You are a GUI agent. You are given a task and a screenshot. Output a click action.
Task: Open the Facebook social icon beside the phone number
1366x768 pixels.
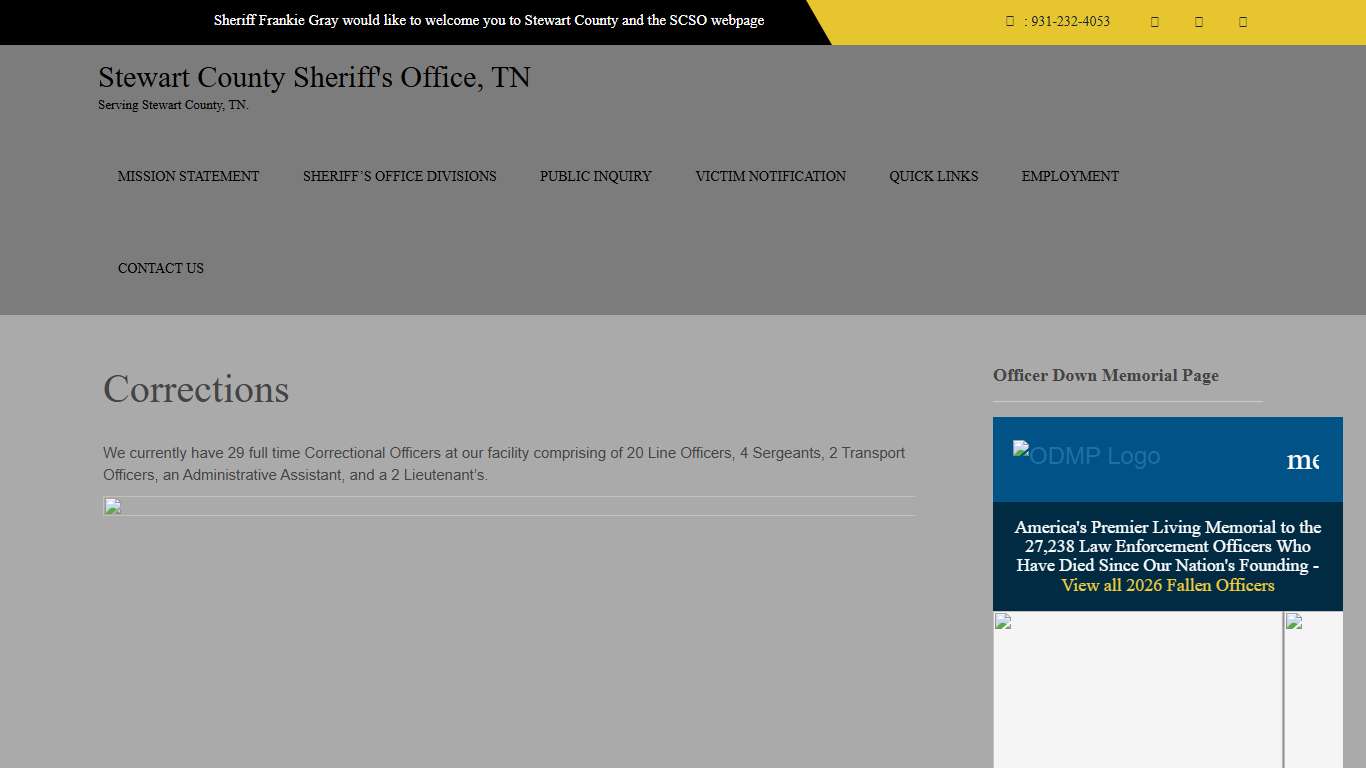tap(1154, 21)
